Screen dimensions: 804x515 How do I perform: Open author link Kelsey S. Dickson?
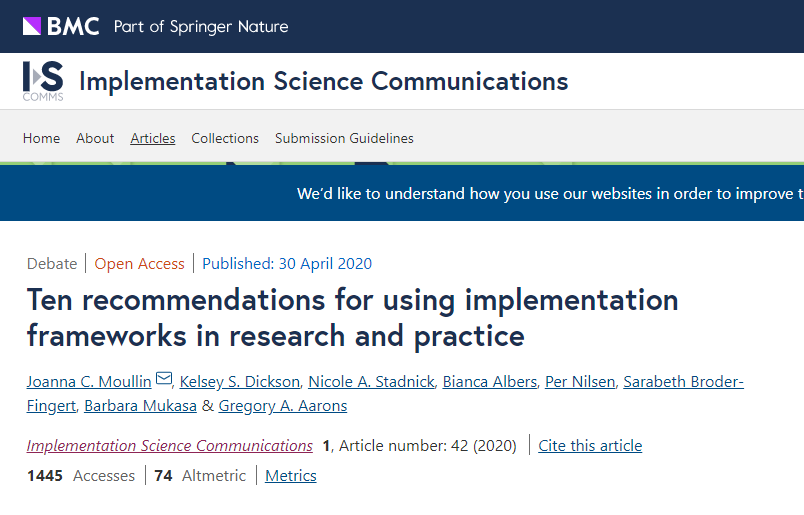click(x=240, y=382)
